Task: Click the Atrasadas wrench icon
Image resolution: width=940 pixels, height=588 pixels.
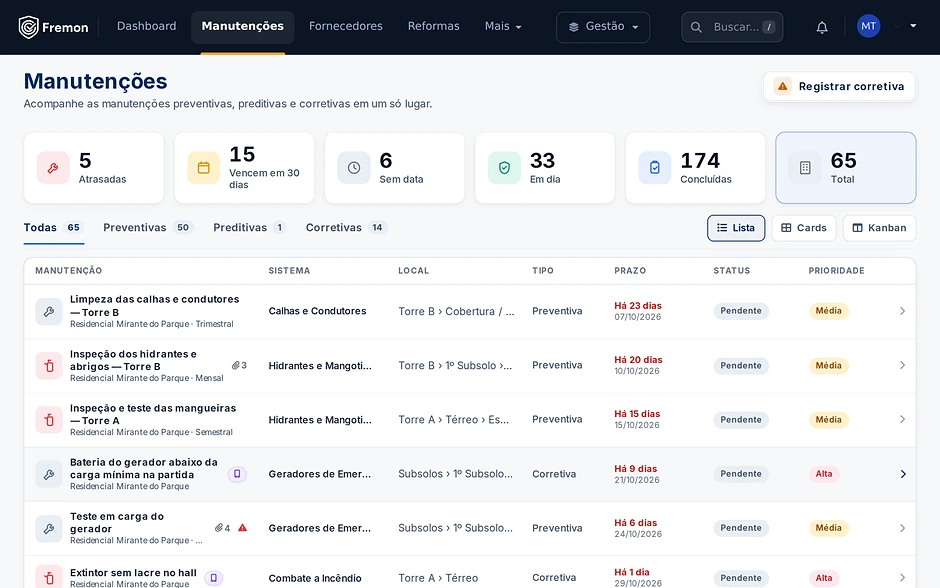Action: 53,168
